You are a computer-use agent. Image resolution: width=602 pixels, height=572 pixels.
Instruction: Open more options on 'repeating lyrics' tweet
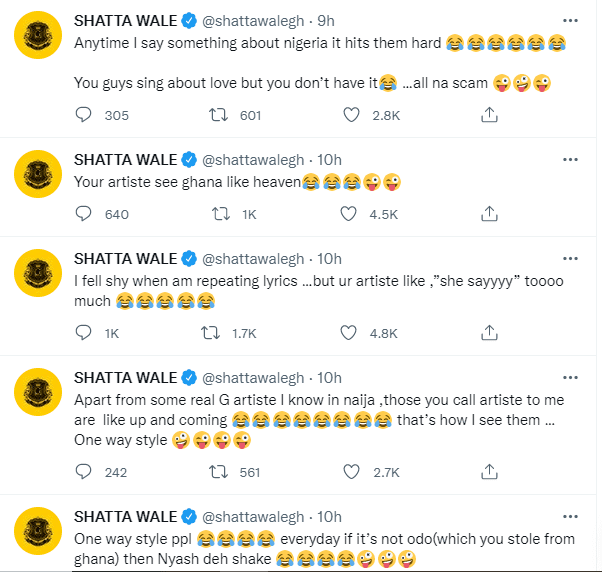click(568, 256)
